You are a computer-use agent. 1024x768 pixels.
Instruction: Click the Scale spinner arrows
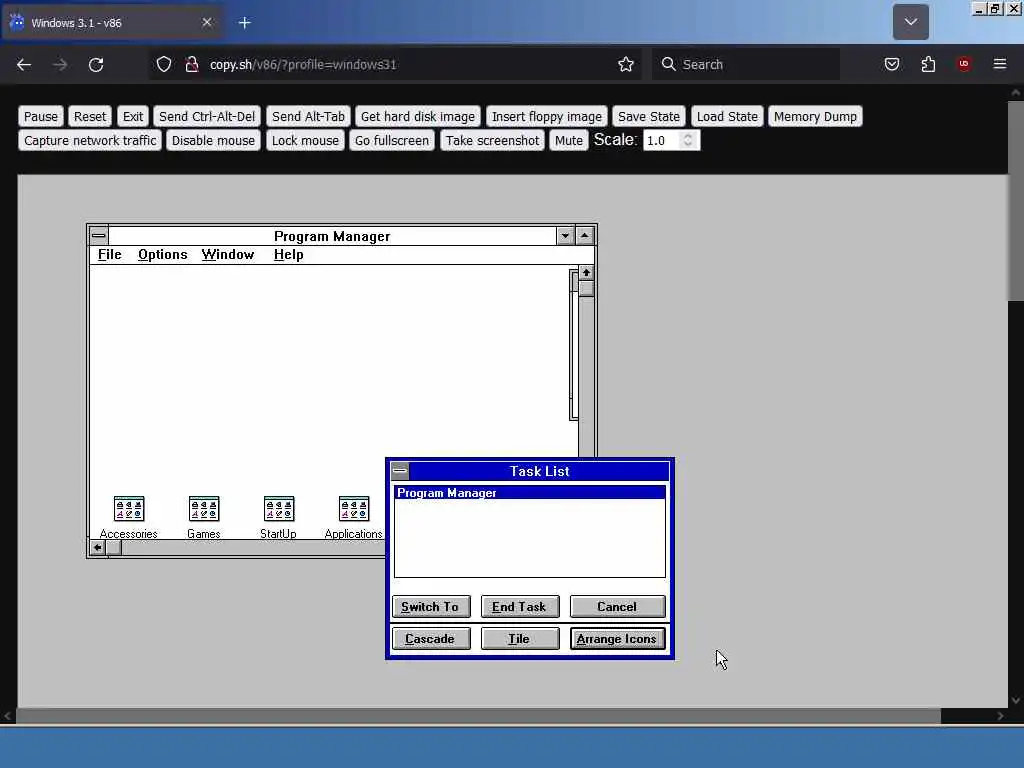click(x=688, y=140)
